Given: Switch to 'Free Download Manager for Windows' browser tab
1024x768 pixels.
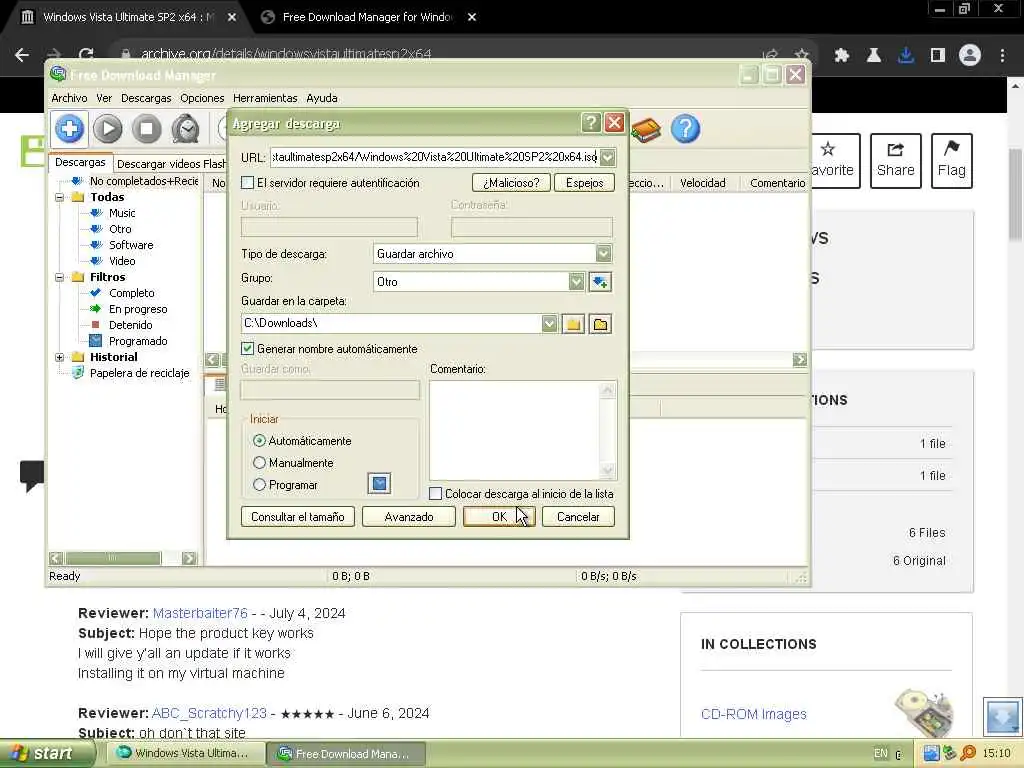Looking at the screenshot, I should 368,17.
